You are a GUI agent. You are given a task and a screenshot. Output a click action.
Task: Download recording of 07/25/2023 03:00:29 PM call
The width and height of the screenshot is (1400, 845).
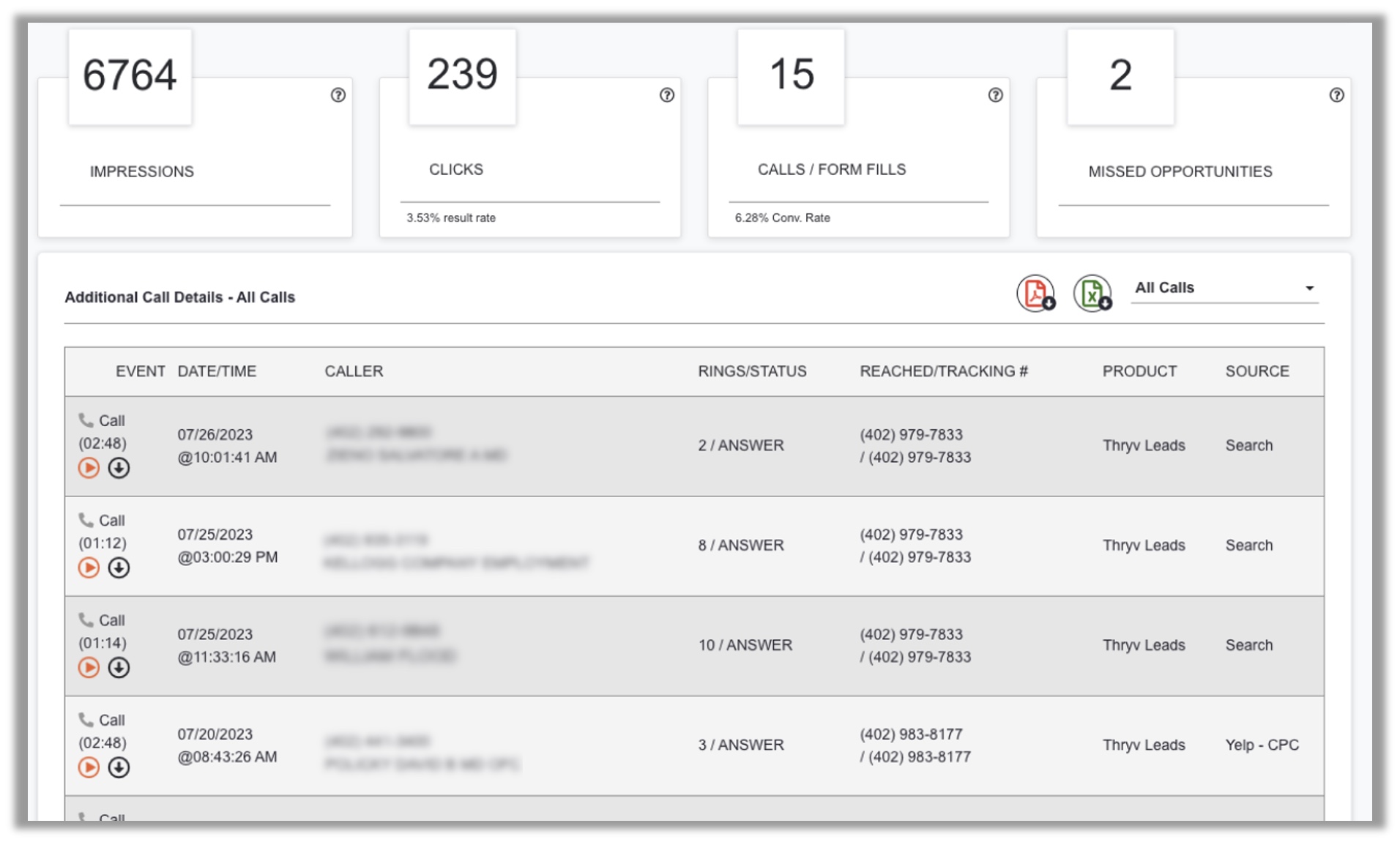(x=119, y=567)
